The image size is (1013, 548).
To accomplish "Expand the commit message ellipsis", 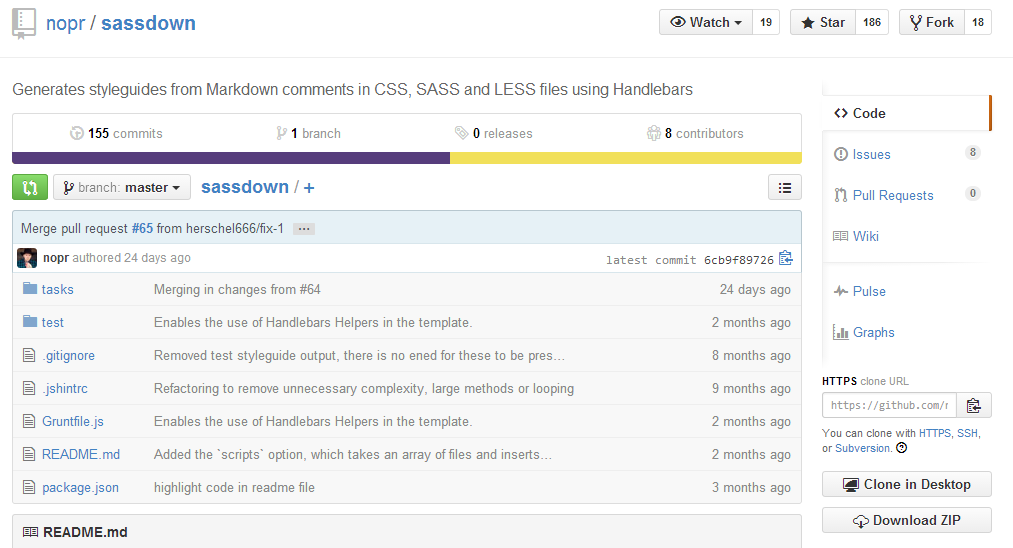I will pos(304,229).
